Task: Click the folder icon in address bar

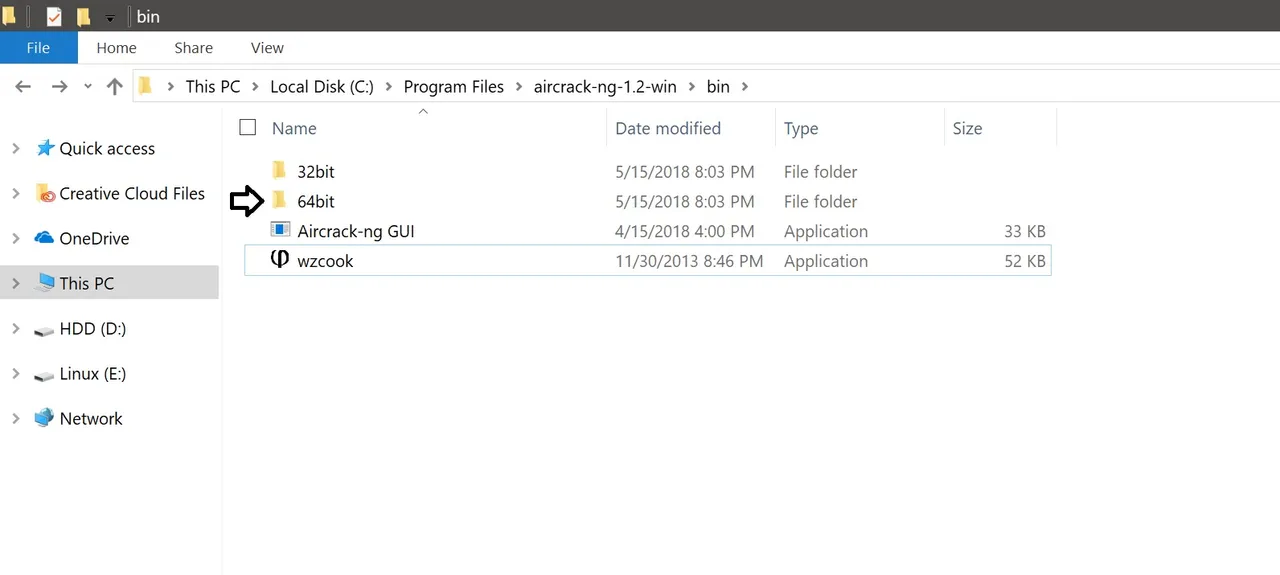Action: (146, 86)
